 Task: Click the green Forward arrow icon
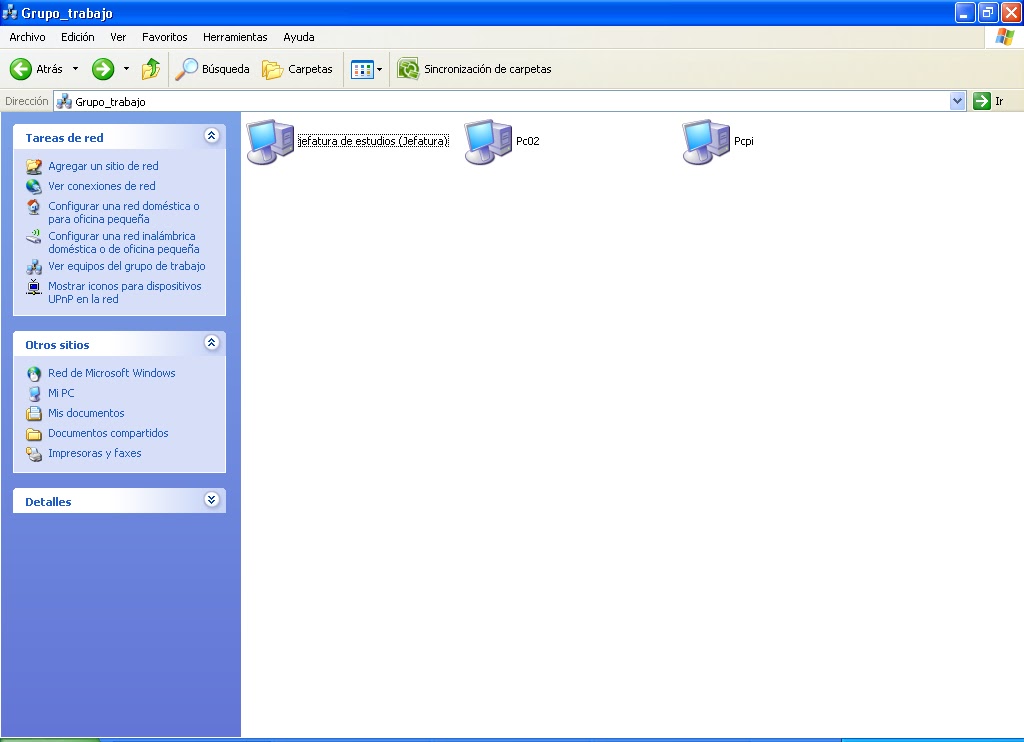click(103, 69)
